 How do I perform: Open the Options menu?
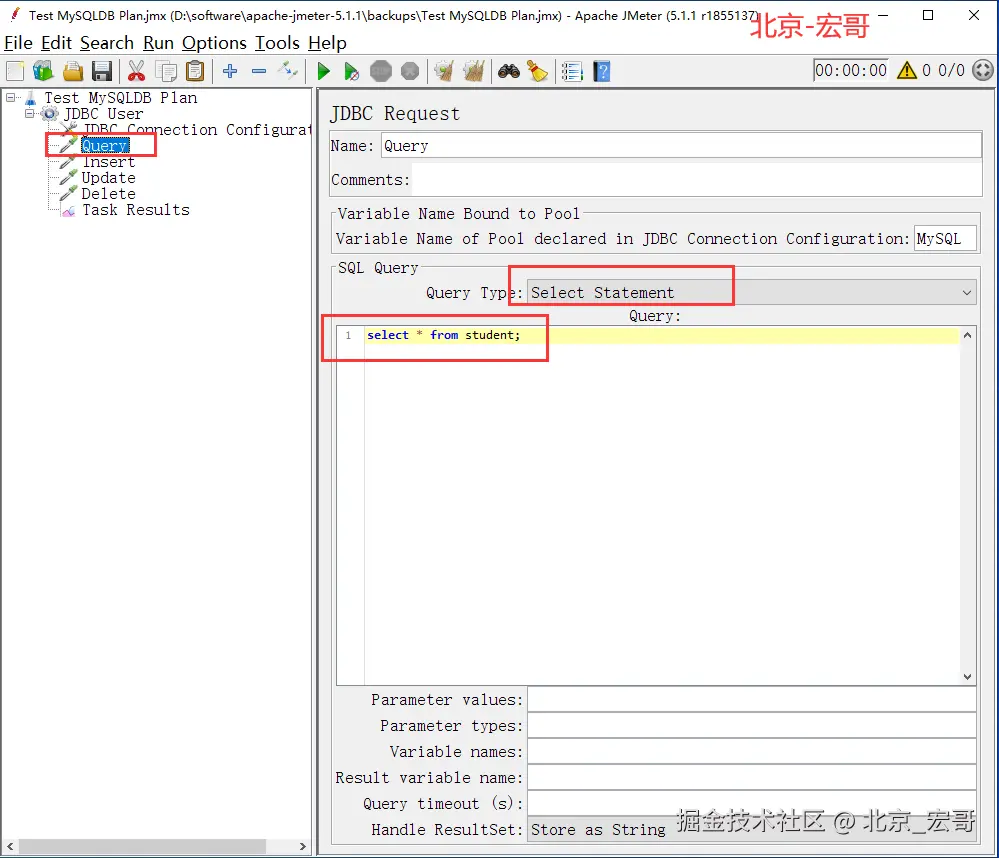click(214, 43)
